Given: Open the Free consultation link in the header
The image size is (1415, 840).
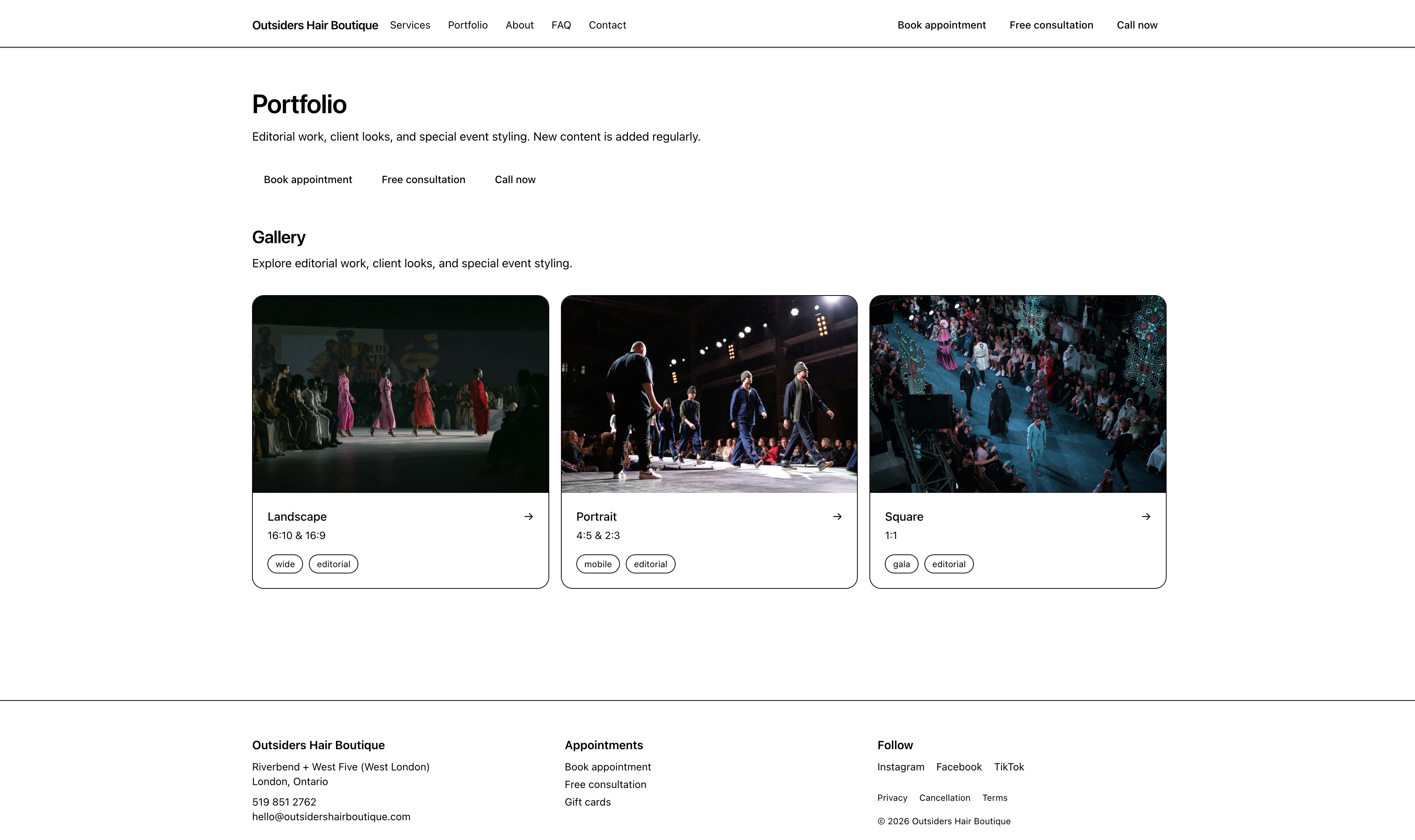Looking at the screenshot, I should pos(1051,25).
